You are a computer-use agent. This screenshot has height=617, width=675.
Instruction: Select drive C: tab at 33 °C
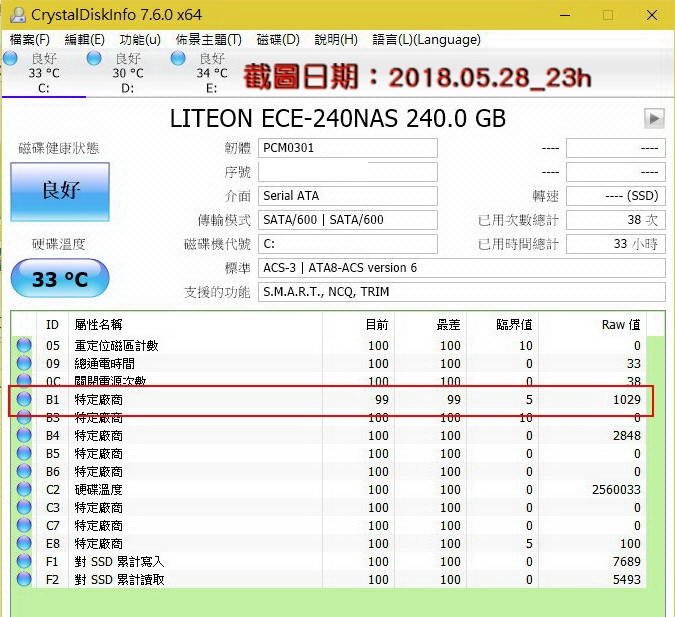43,73
